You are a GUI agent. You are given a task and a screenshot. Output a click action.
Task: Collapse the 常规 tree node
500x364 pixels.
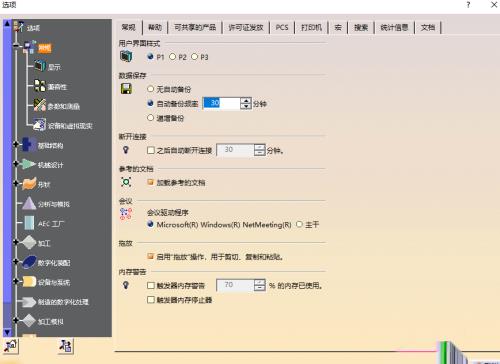tap(16, 46)
